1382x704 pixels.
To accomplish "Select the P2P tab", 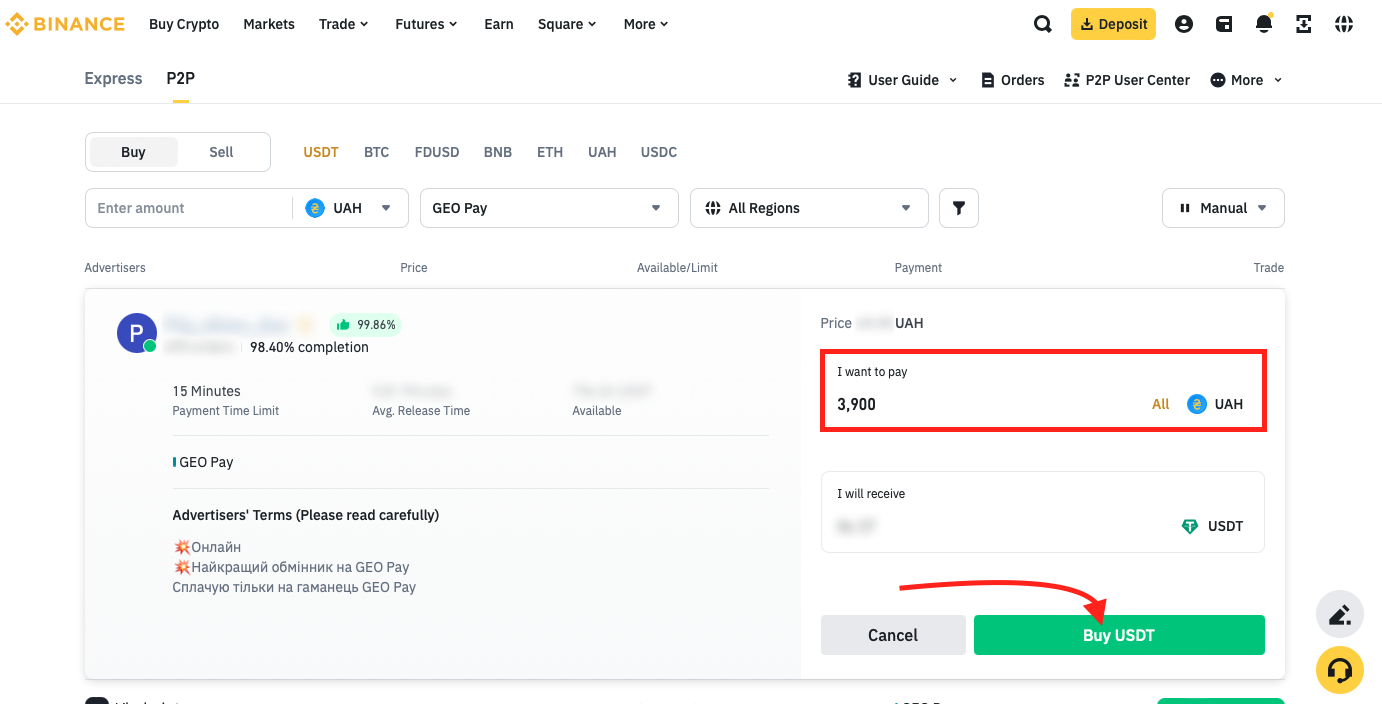I will 180,78.
